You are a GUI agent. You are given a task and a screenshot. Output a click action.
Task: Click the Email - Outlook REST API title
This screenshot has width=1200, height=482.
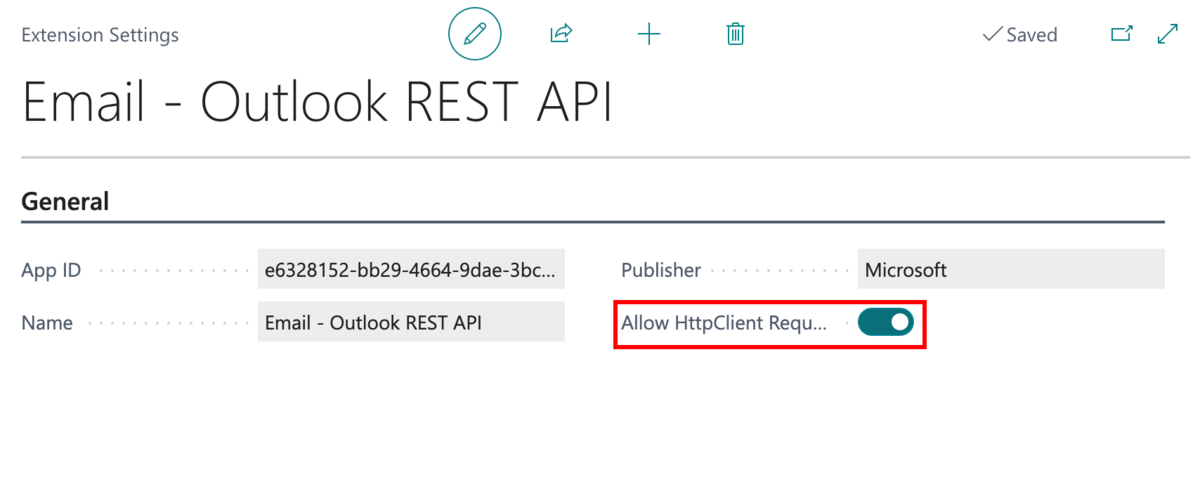point(317,102)
